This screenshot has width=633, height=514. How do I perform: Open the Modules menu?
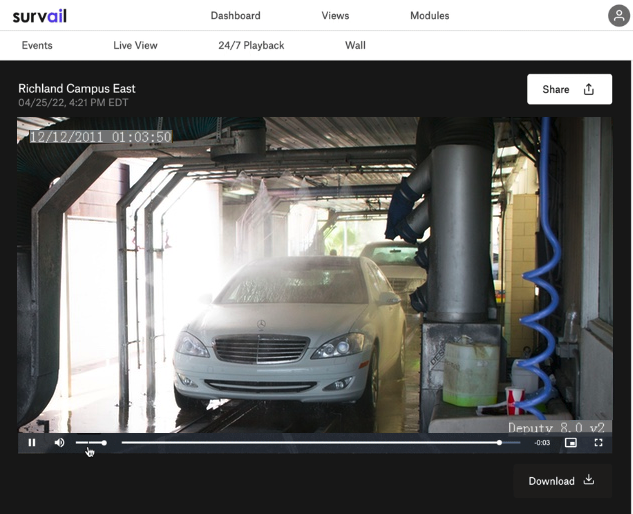pyautogui.click(x=430, y=16)
